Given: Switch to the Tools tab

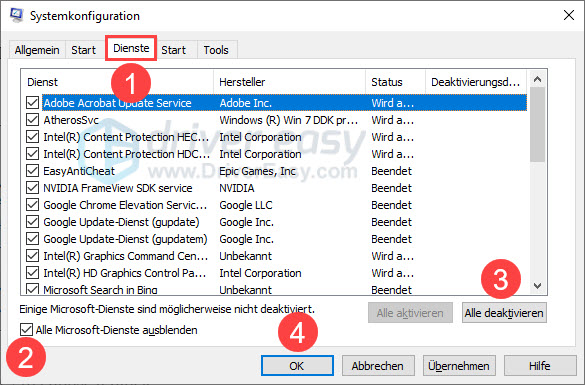Looking at the screenshot, I should click(216, 50).
